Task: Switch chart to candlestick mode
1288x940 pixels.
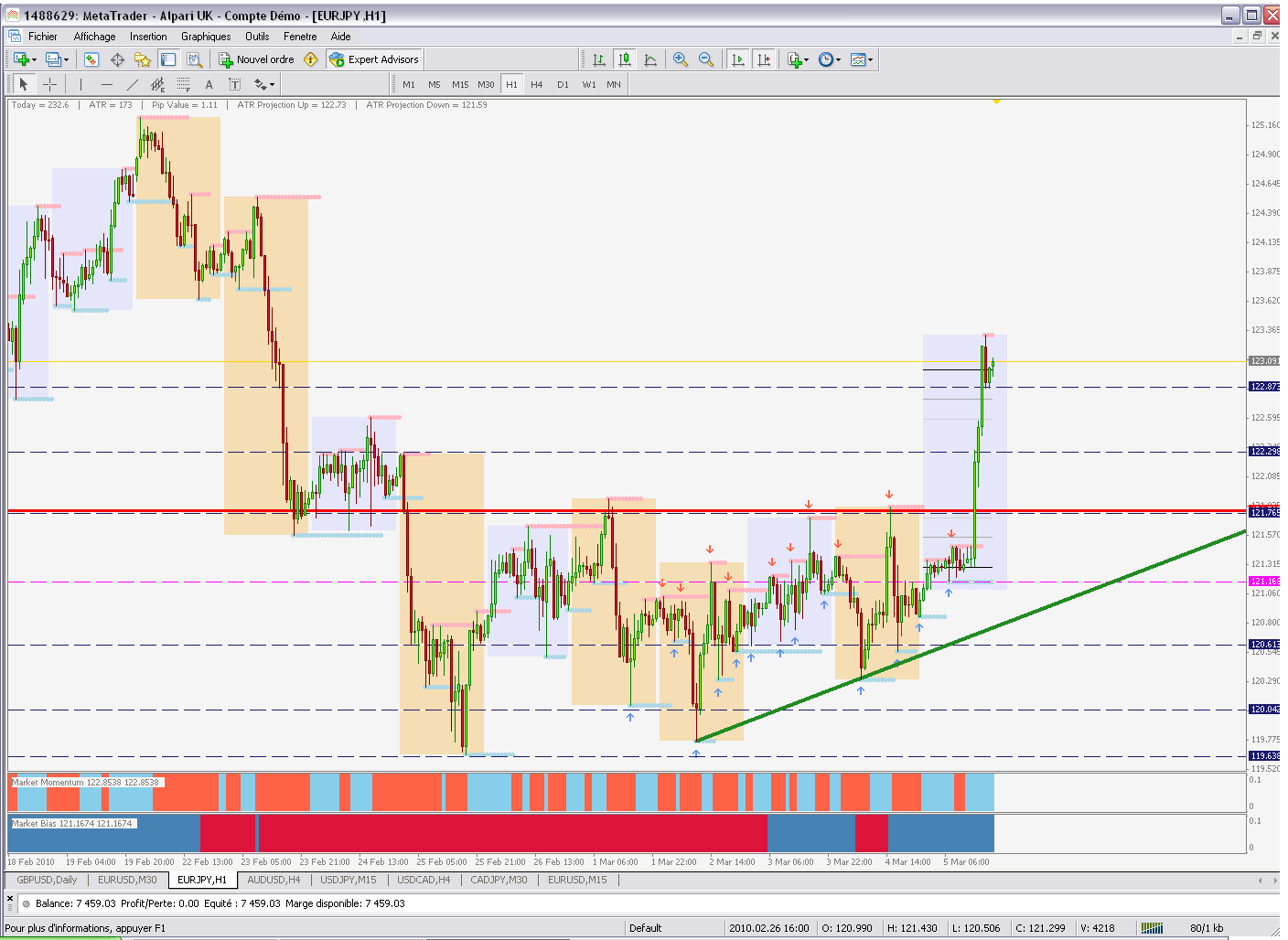Action: pos(625,59)
